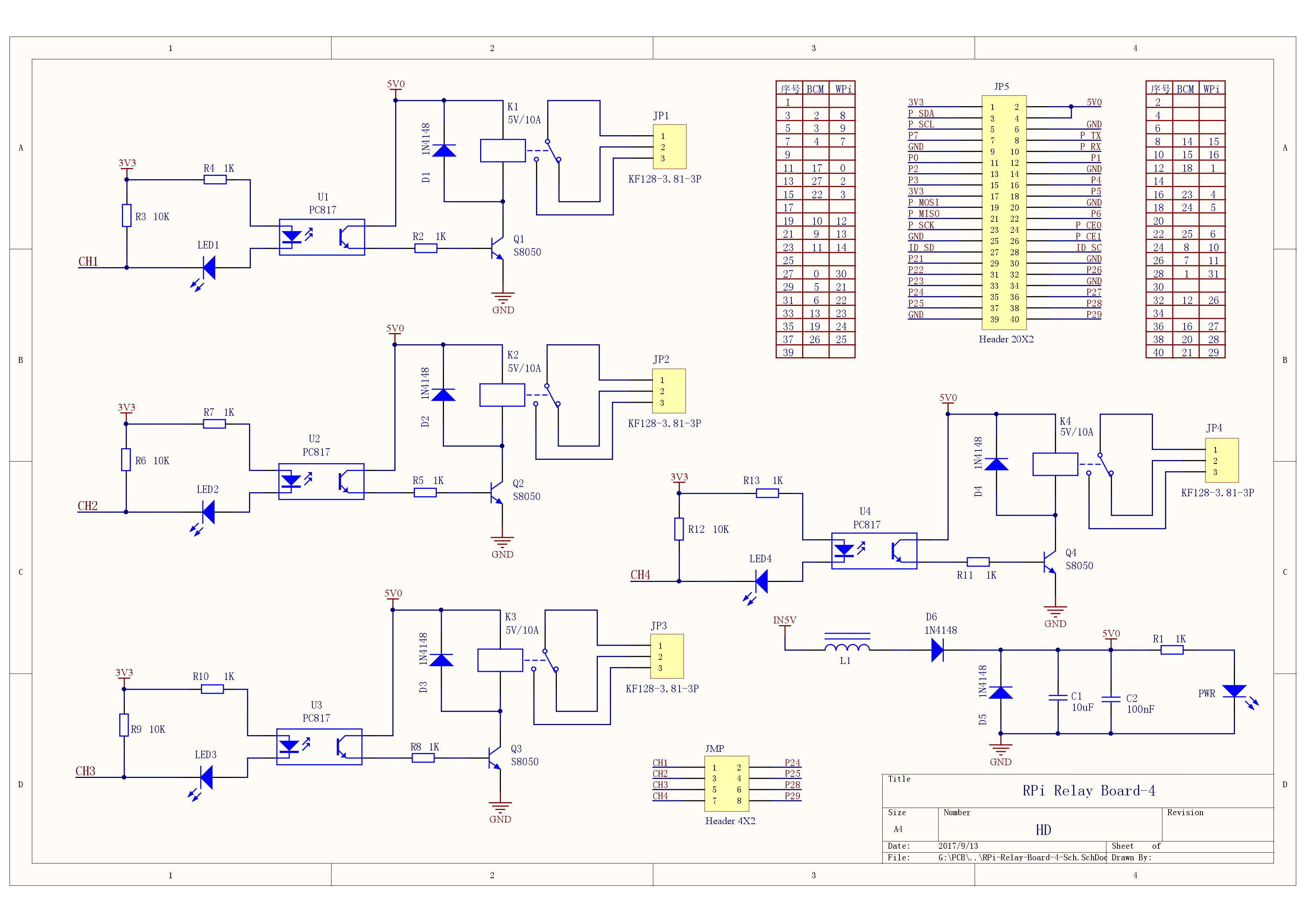Click the P24 net label beside JMP
Screen dimensions: 1308x924
pyautogui.click(x=792, y=763)
